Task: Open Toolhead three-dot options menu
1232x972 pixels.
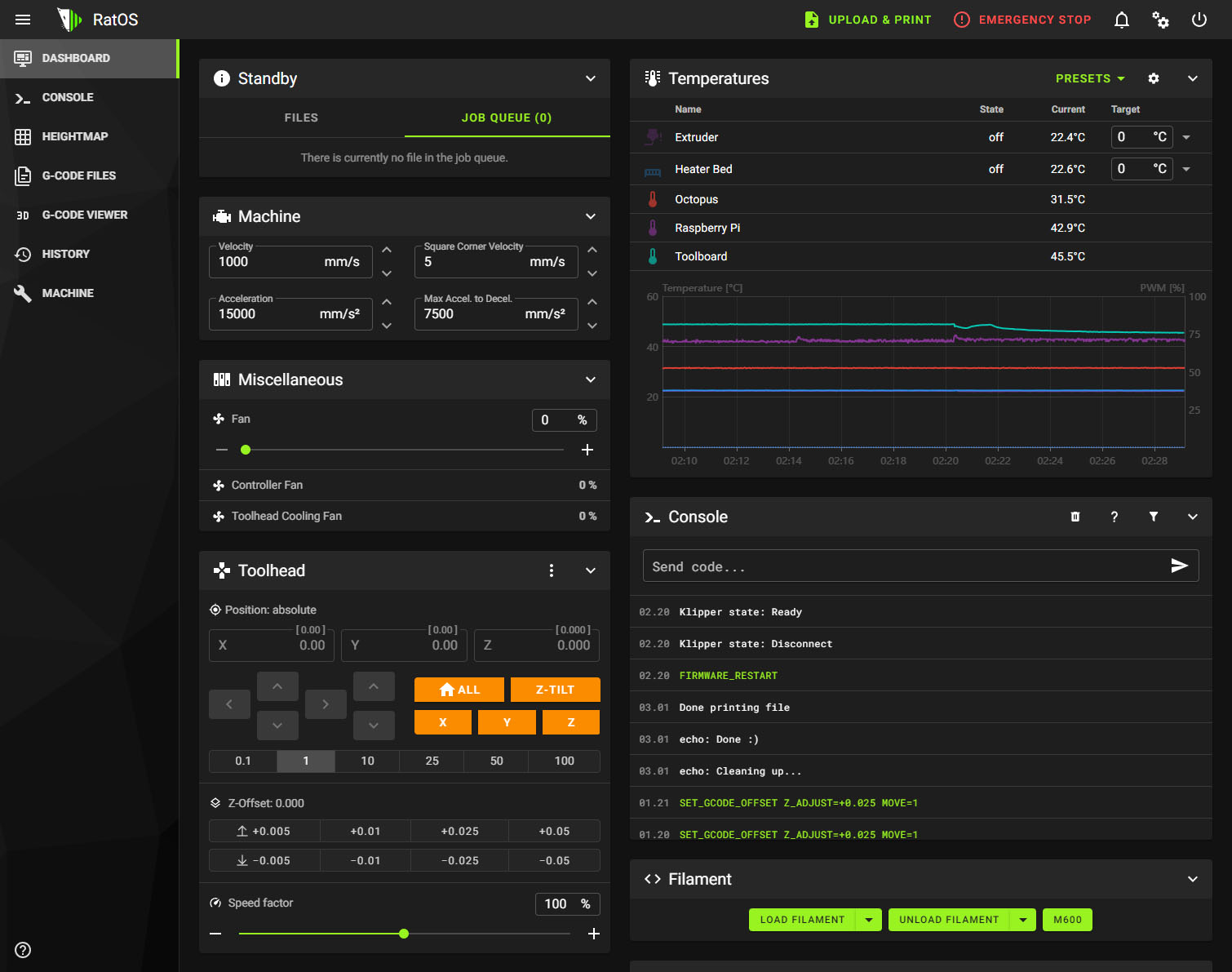Action: 552,570
